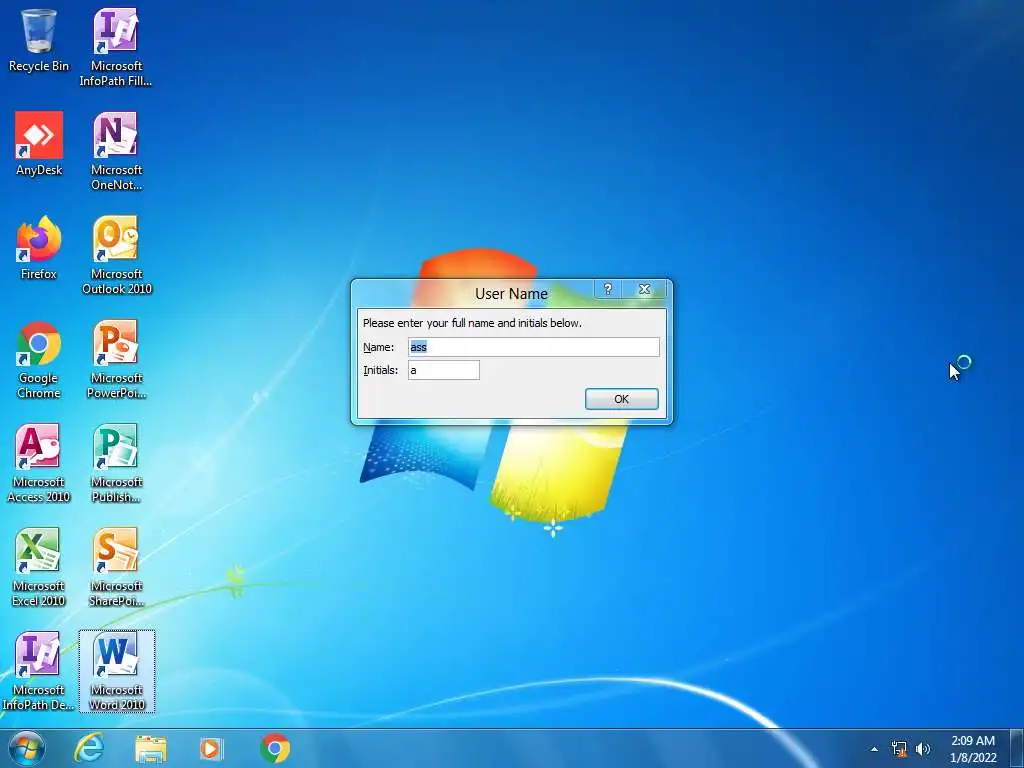Open Windows Explorer from the taskbar

tap(151, 748)
